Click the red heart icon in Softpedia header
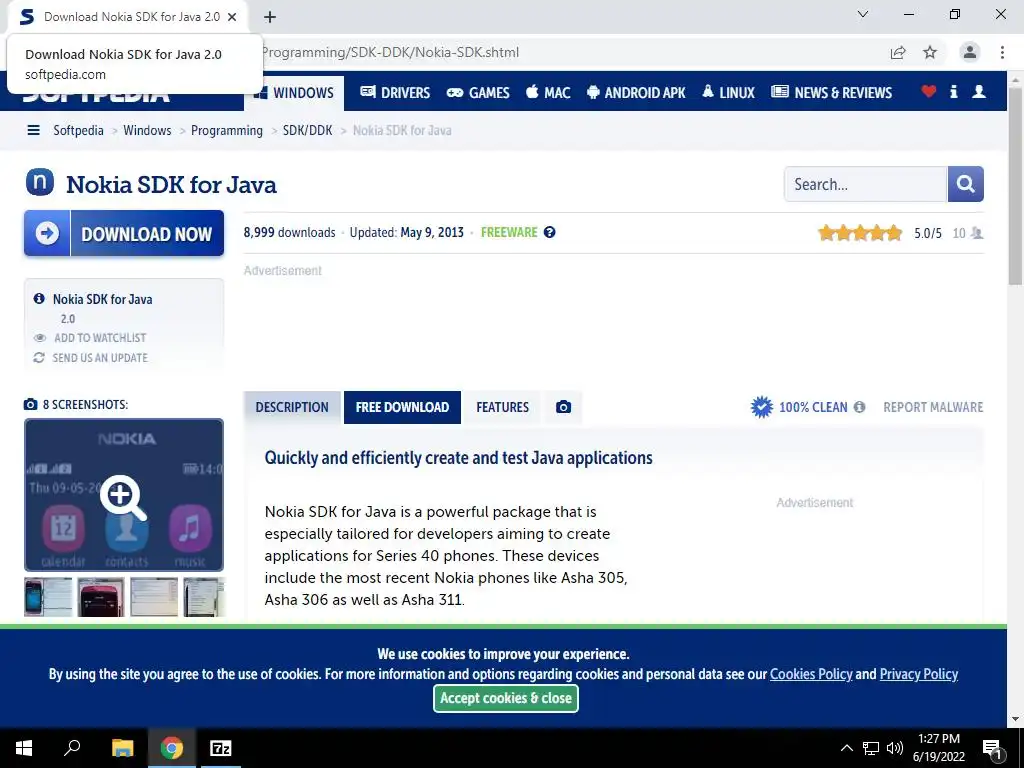This screenshot has height=768, width=1024. 929,91
